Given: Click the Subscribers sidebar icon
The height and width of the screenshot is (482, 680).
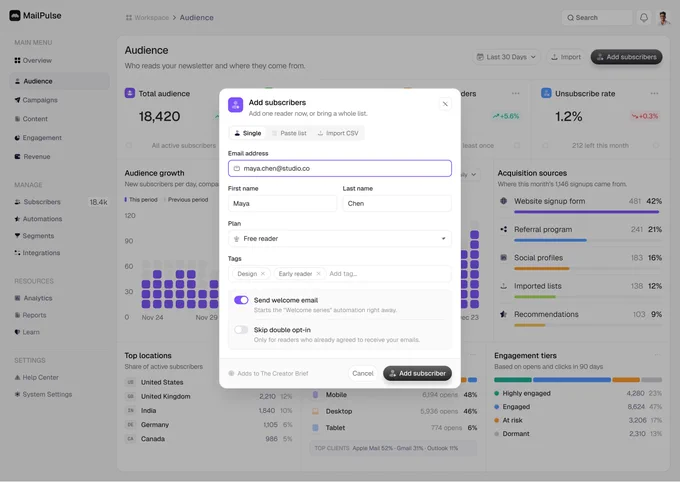Looking at the screenshot, I should [17, 202].
